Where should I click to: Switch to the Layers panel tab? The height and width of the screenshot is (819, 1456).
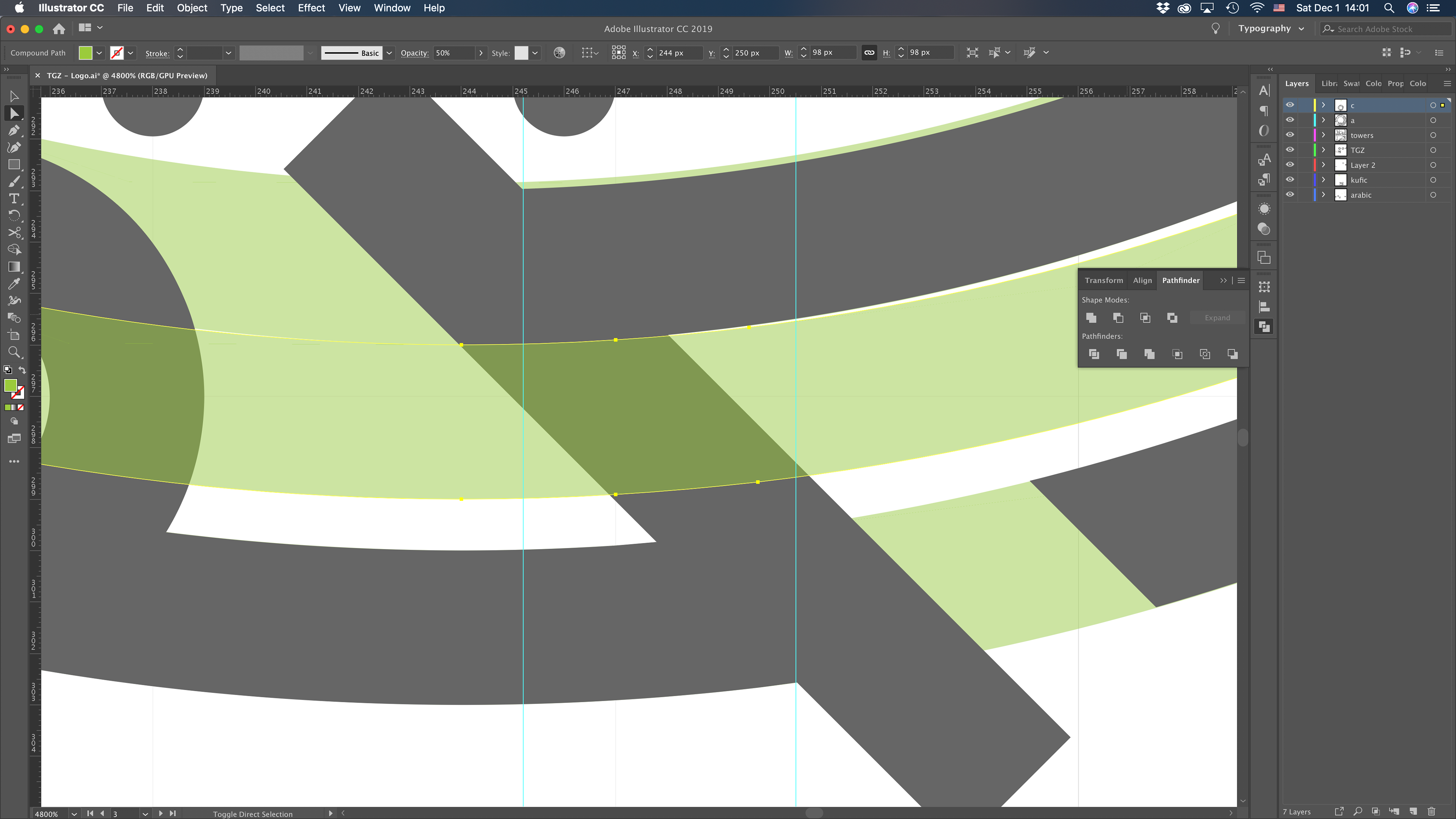click(1297, 84)
